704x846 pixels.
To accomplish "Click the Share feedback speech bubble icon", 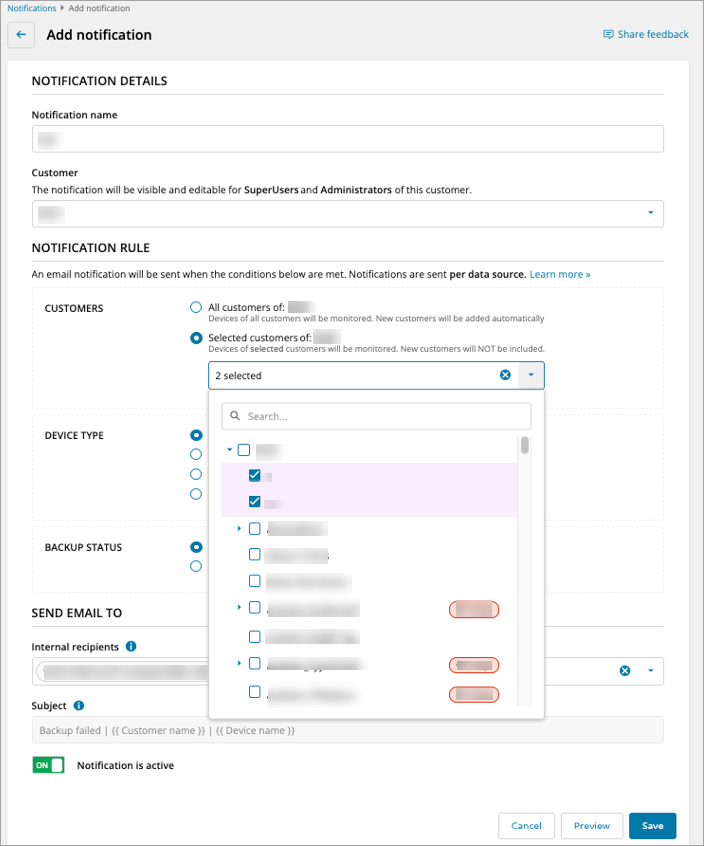I will pos(608,35).
